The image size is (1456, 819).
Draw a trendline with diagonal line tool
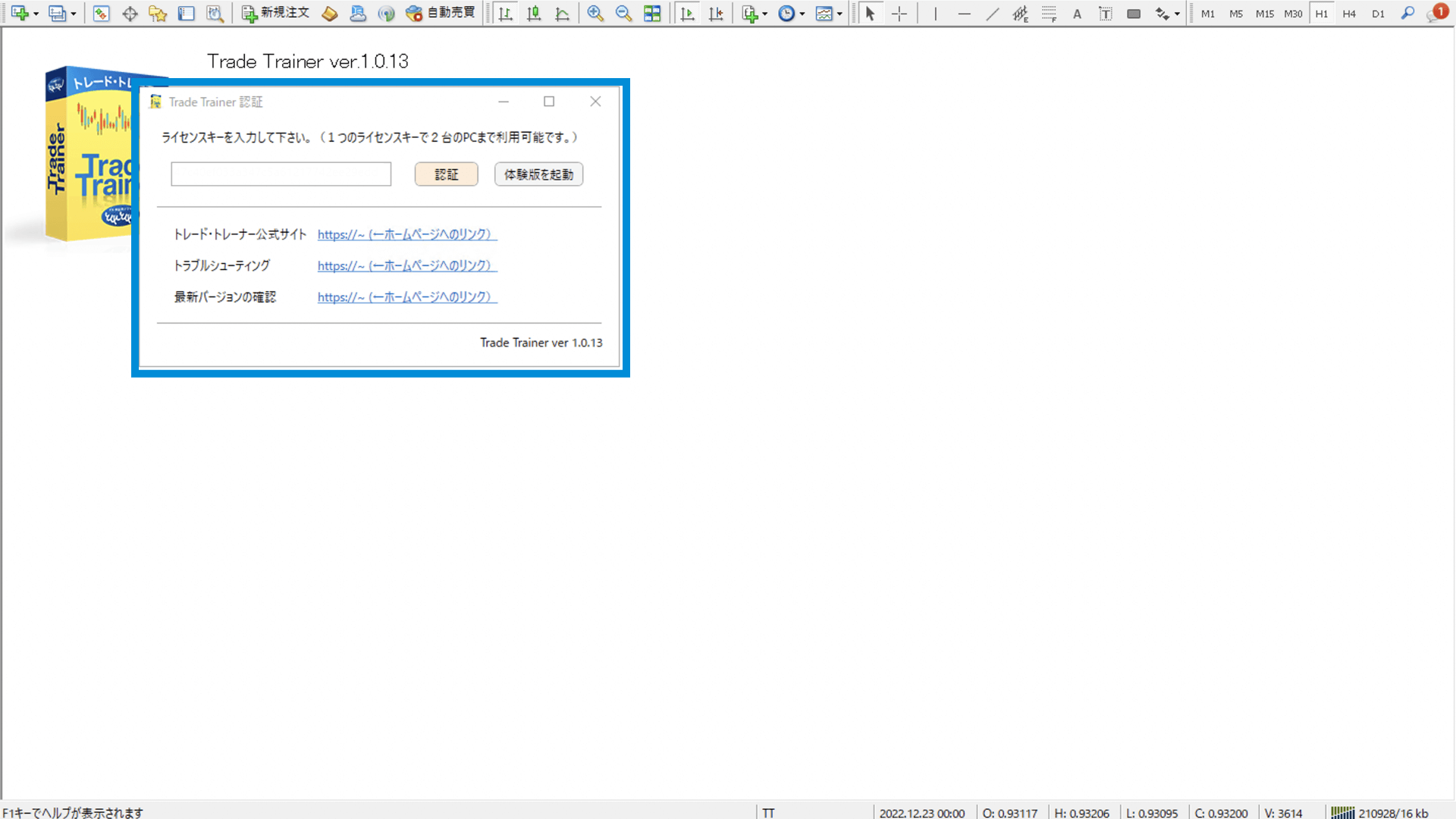(x=993, y=14)
